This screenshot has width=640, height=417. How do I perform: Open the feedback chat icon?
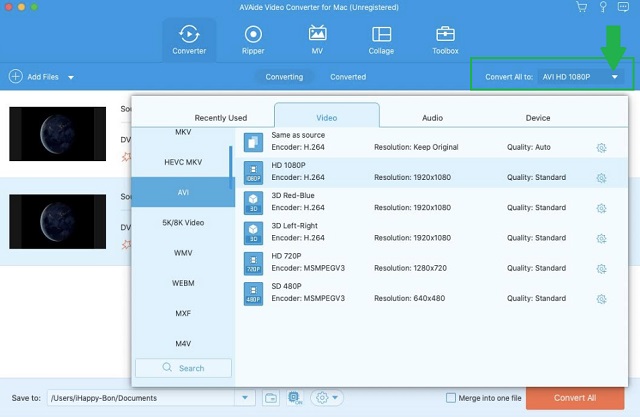[623, 7]
